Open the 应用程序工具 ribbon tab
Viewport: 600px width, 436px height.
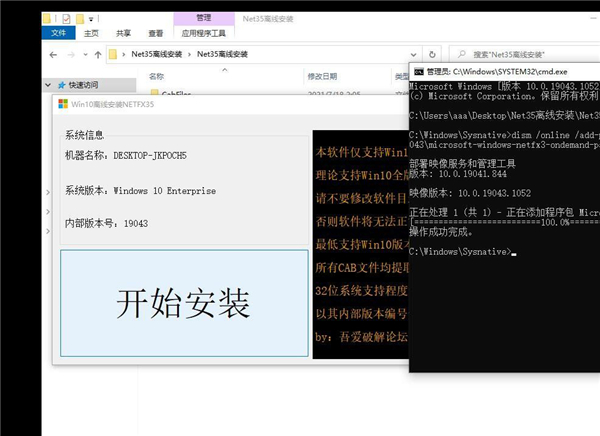pos(203,32)
